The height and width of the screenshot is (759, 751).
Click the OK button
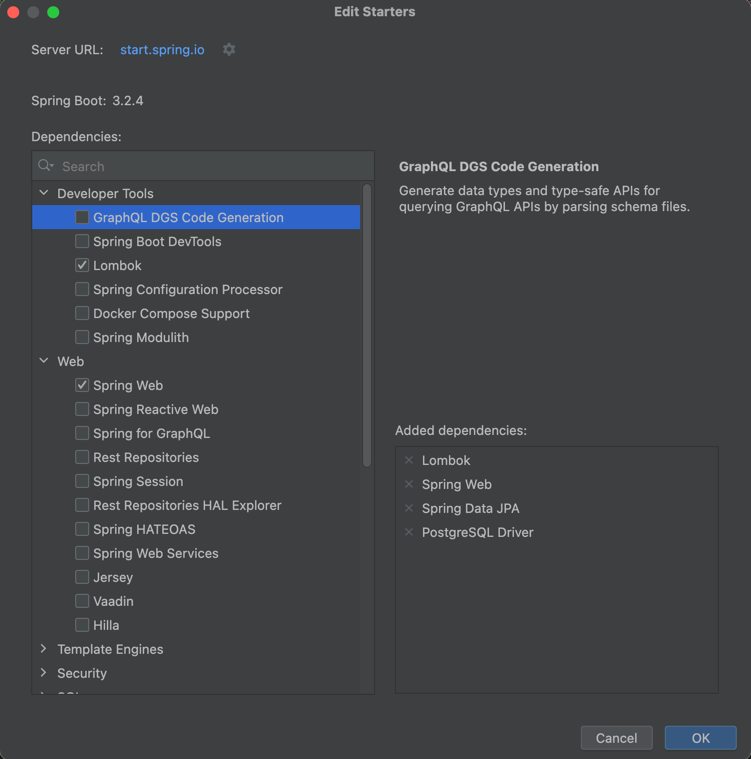[700, 738]
